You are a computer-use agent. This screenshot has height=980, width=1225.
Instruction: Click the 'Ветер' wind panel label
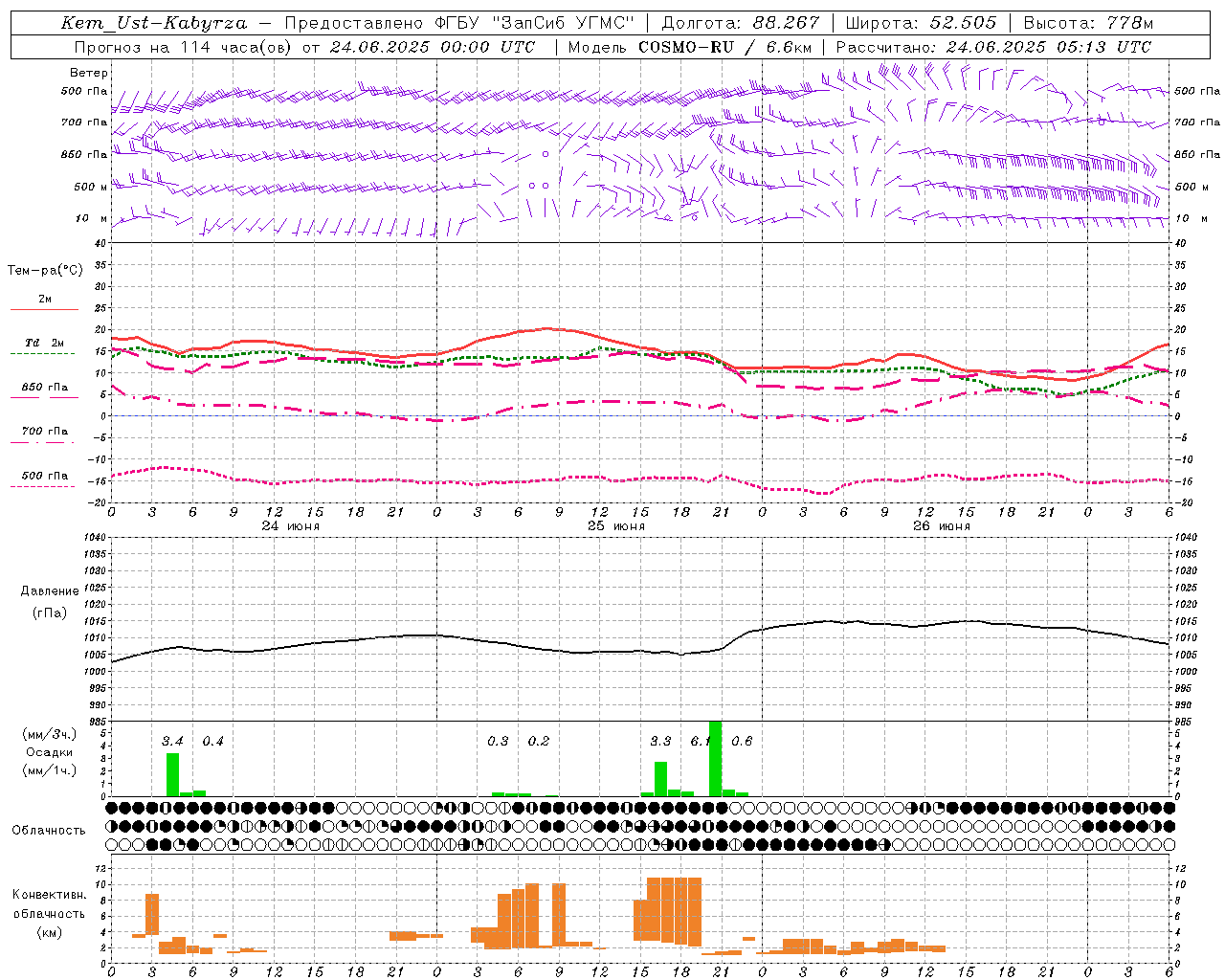tap(89, 73)
